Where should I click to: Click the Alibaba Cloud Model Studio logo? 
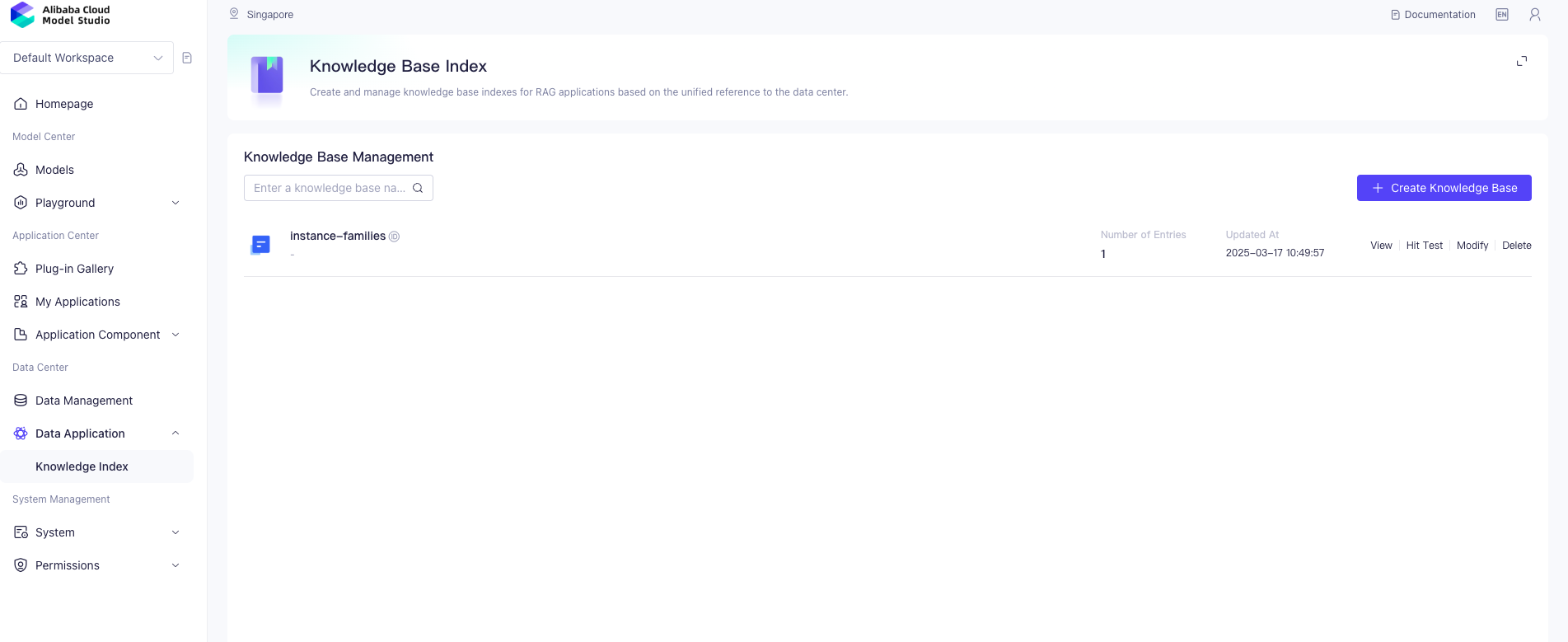(60, 15)
